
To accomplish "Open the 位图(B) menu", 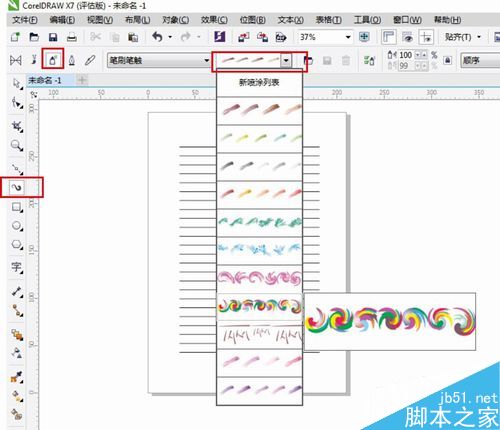I will pyautogui.click(x=253, y=20).
